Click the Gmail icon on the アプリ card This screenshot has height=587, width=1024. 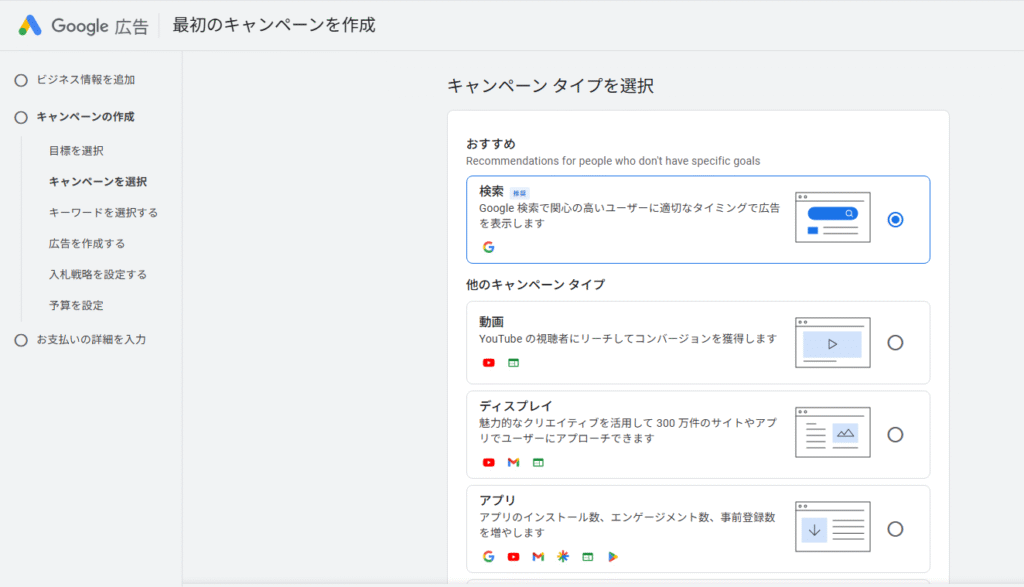pos(537,556)
